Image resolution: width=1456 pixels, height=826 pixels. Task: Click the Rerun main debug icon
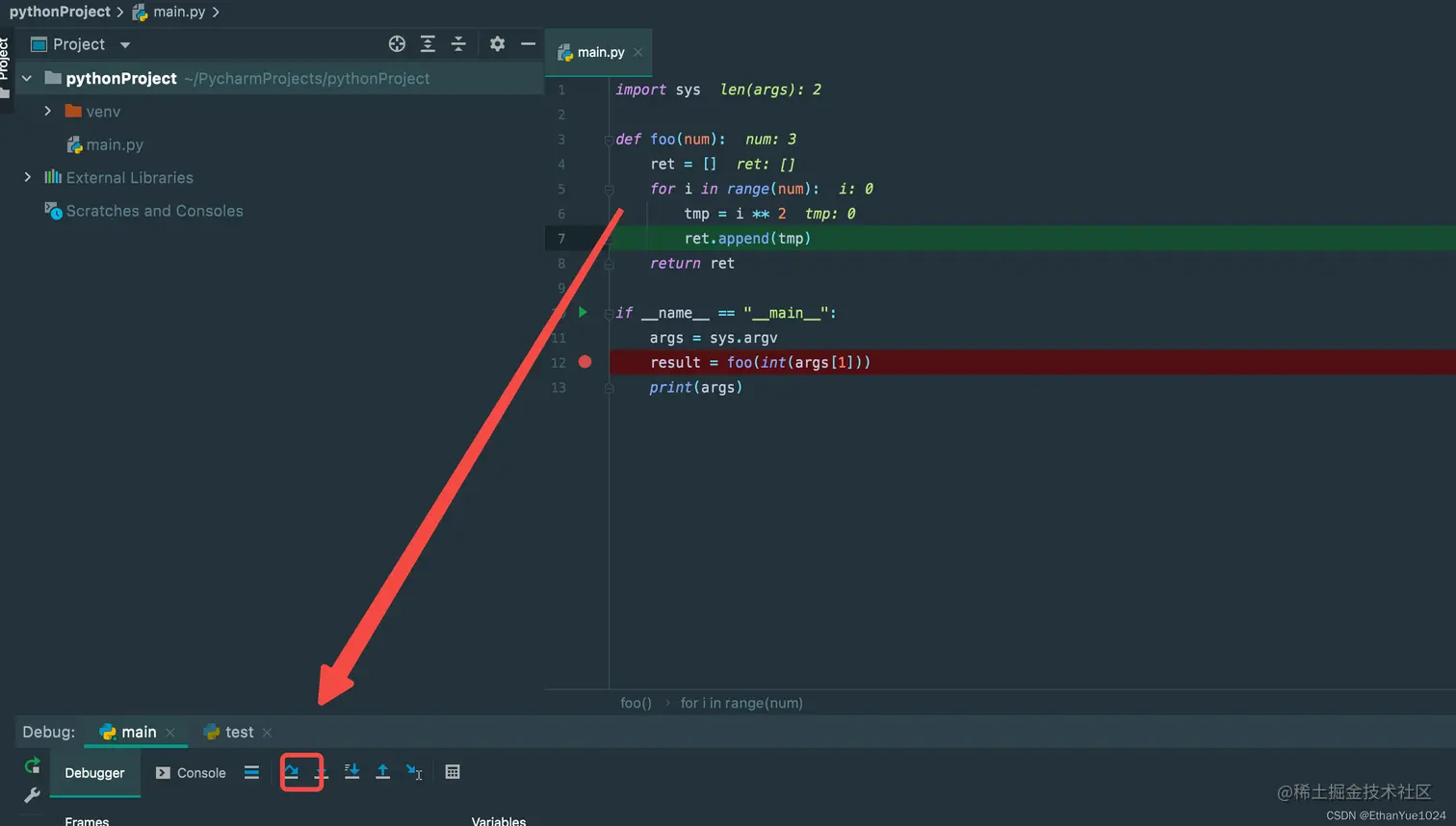coord(32,765)
